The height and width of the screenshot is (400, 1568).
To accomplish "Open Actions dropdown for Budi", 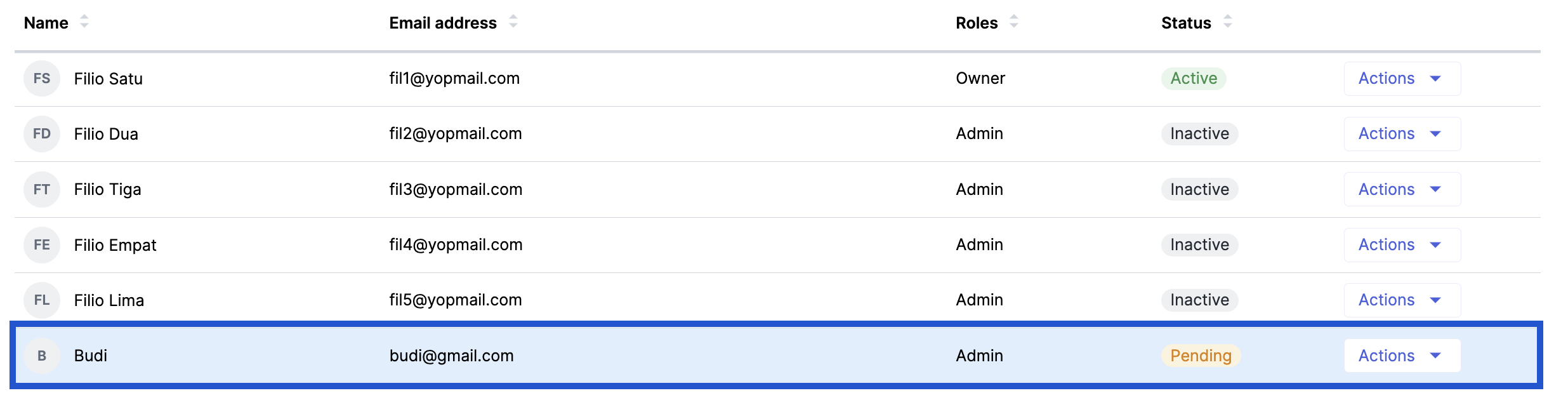I will [1402, 356].
